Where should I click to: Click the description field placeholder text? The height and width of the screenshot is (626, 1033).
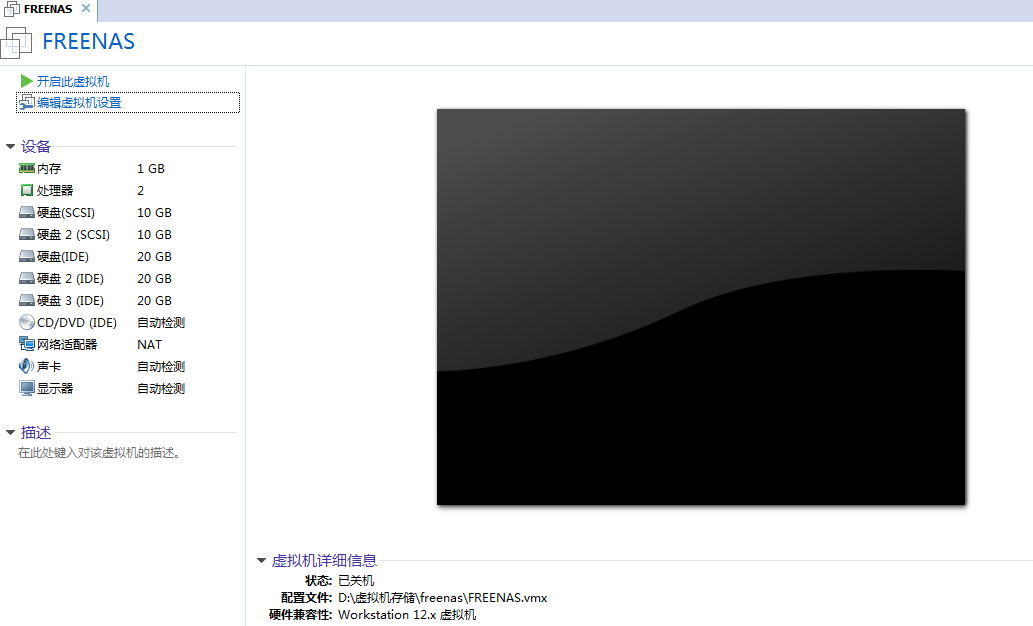pyautogui.click(x=99, y=453)
